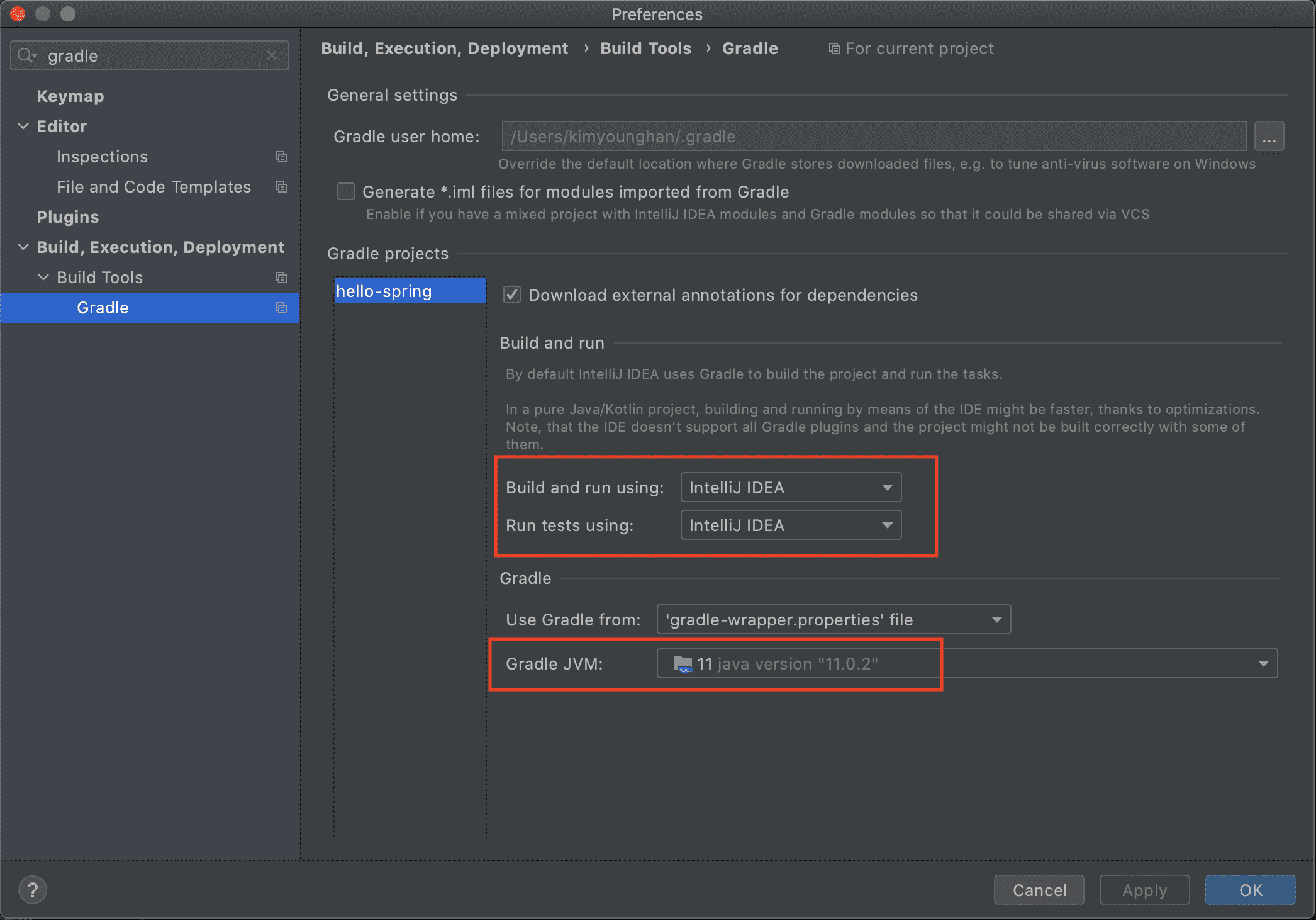Open the Gradle JVM dropdown arrow

1263,664
